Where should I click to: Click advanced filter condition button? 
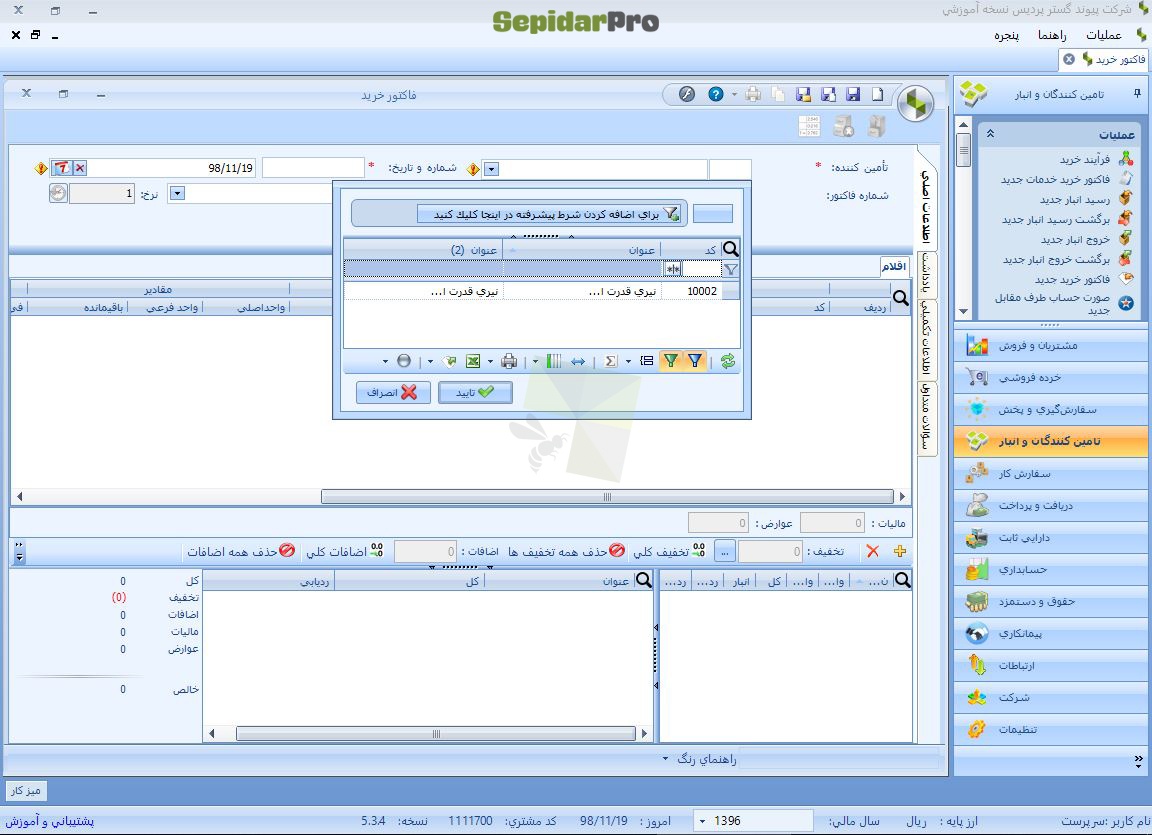[x=549, y=214]
